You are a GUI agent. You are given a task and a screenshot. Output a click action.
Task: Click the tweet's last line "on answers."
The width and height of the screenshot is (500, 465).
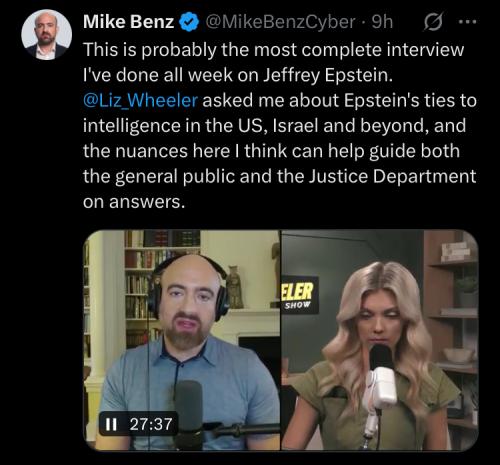[x=134, y=202]
